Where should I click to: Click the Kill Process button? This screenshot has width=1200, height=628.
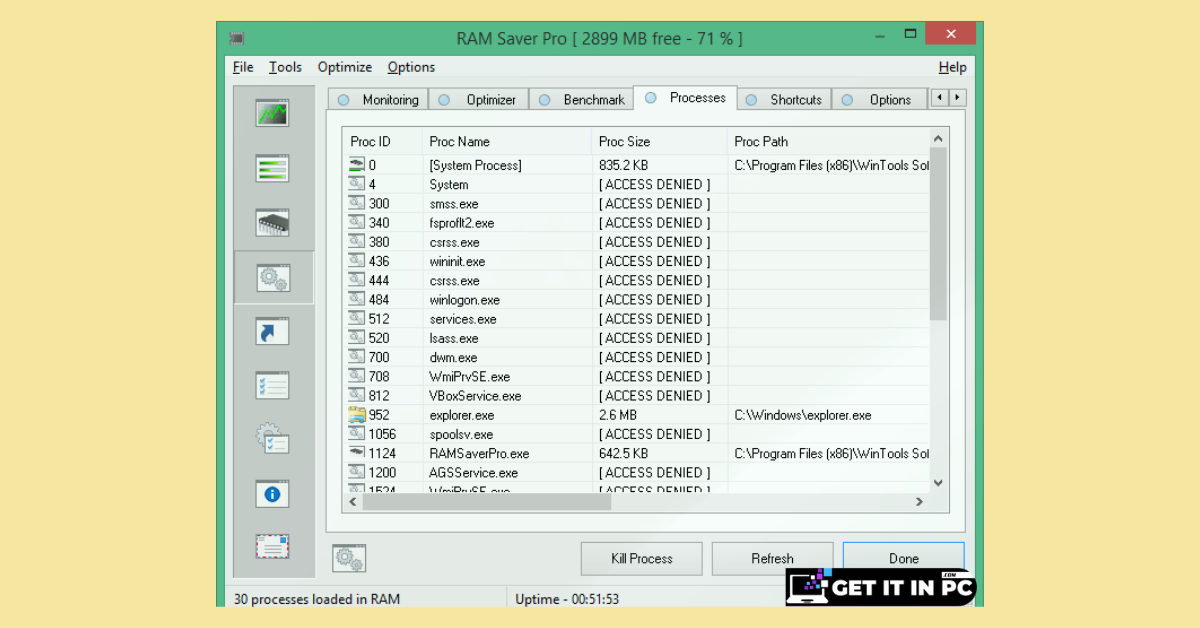click(642, 558)
